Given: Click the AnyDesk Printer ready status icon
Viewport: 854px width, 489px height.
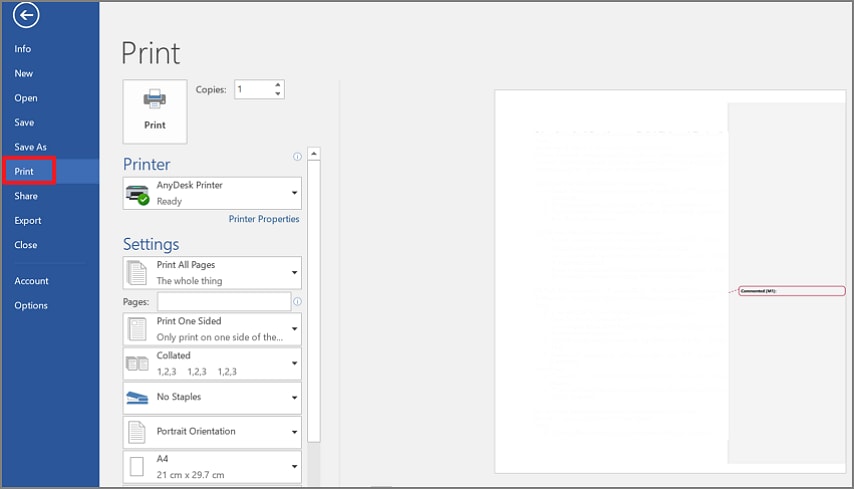Looking at the screenshot, I should (137, 194).
